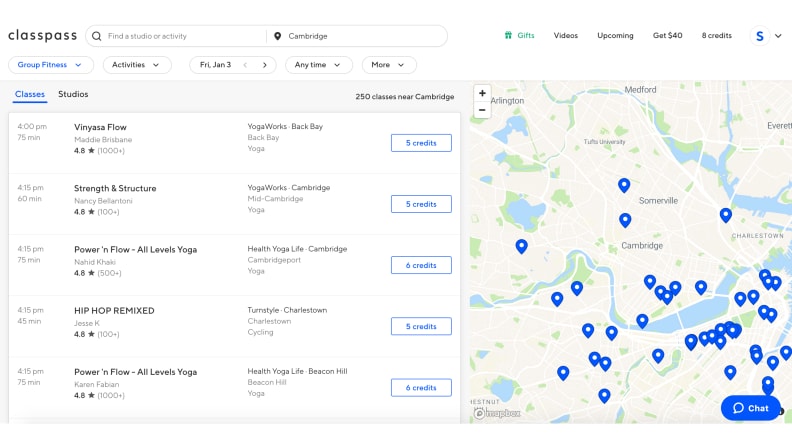
Task: Zoom out on the map
Action: (x=482, y=110)
